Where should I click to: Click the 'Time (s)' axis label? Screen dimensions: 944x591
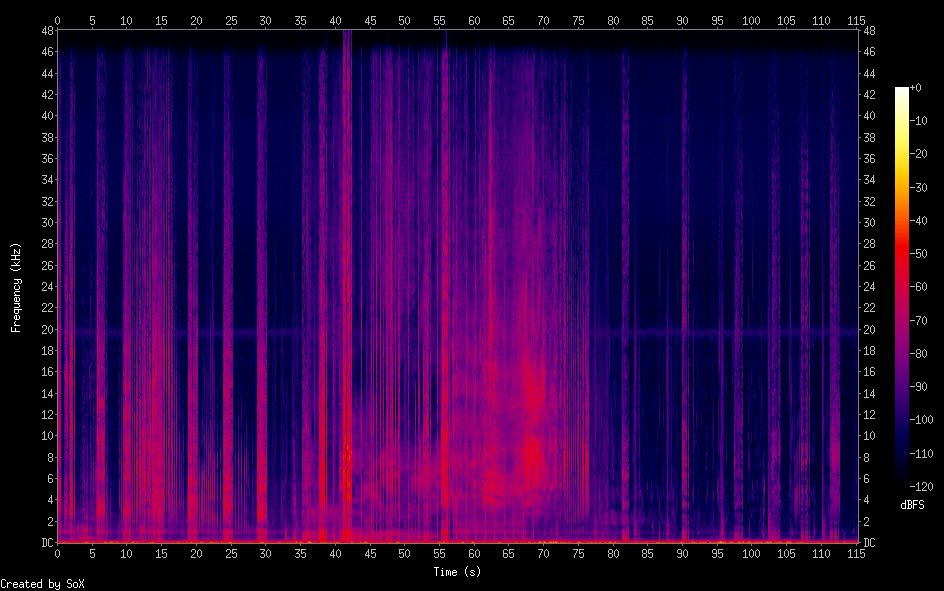(456, 572)
